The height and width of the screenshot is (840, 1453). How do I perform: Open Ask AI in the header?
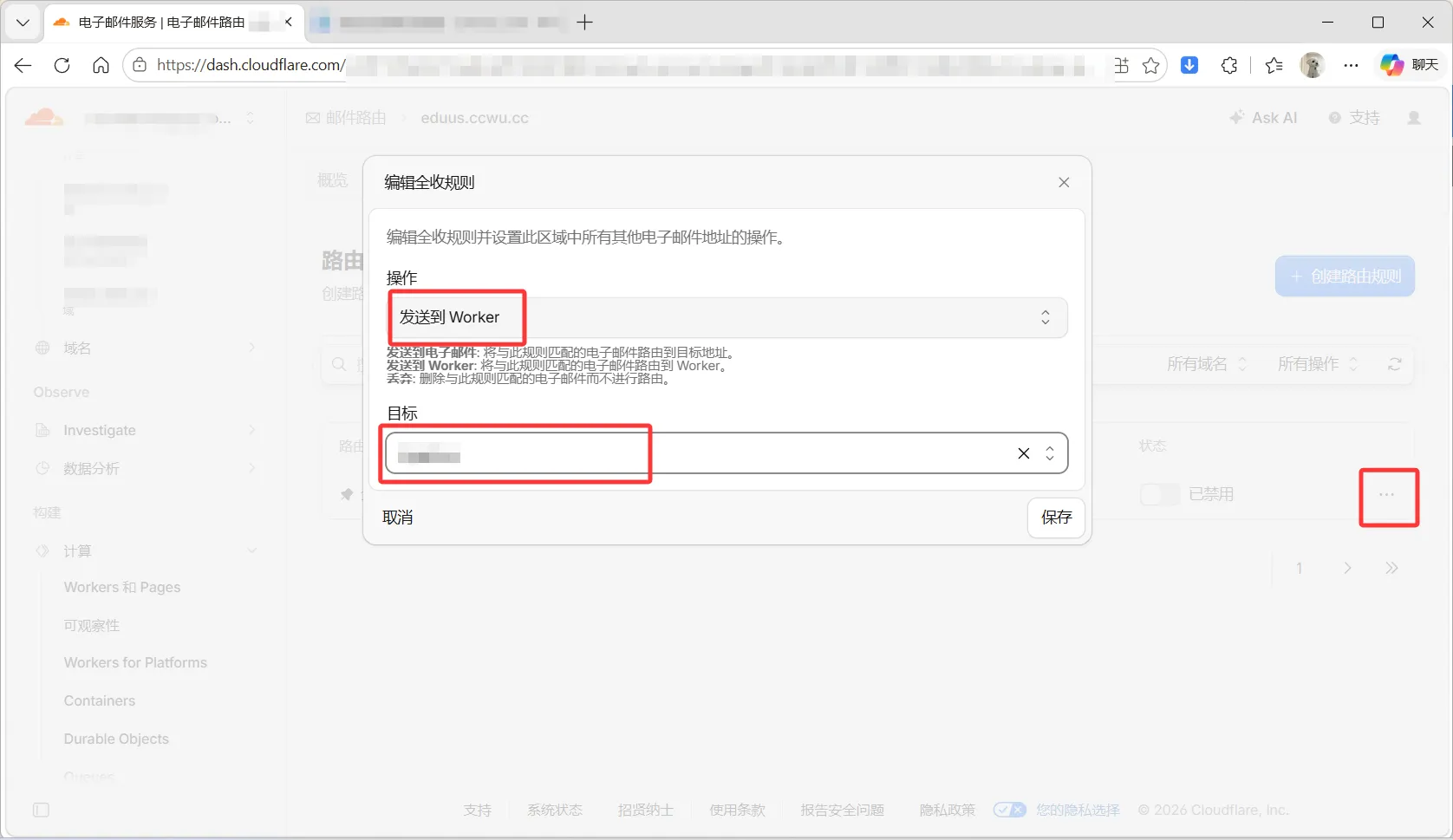(x=1263, y=118)
